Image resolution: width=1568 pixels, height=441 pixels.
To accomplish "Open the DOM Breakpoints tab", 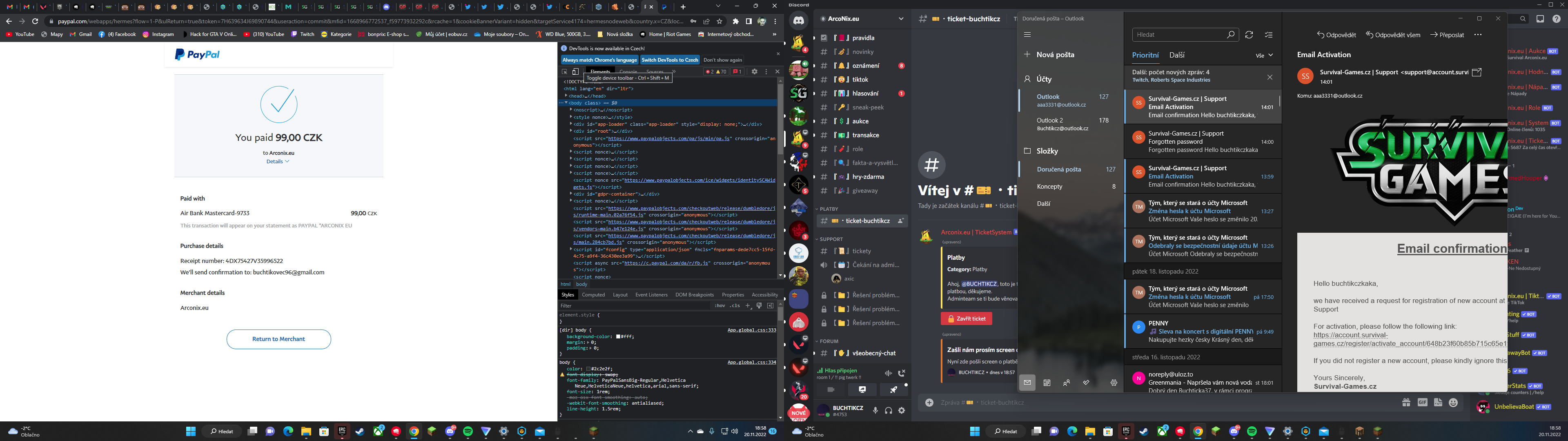I will [x=695, y=295].
